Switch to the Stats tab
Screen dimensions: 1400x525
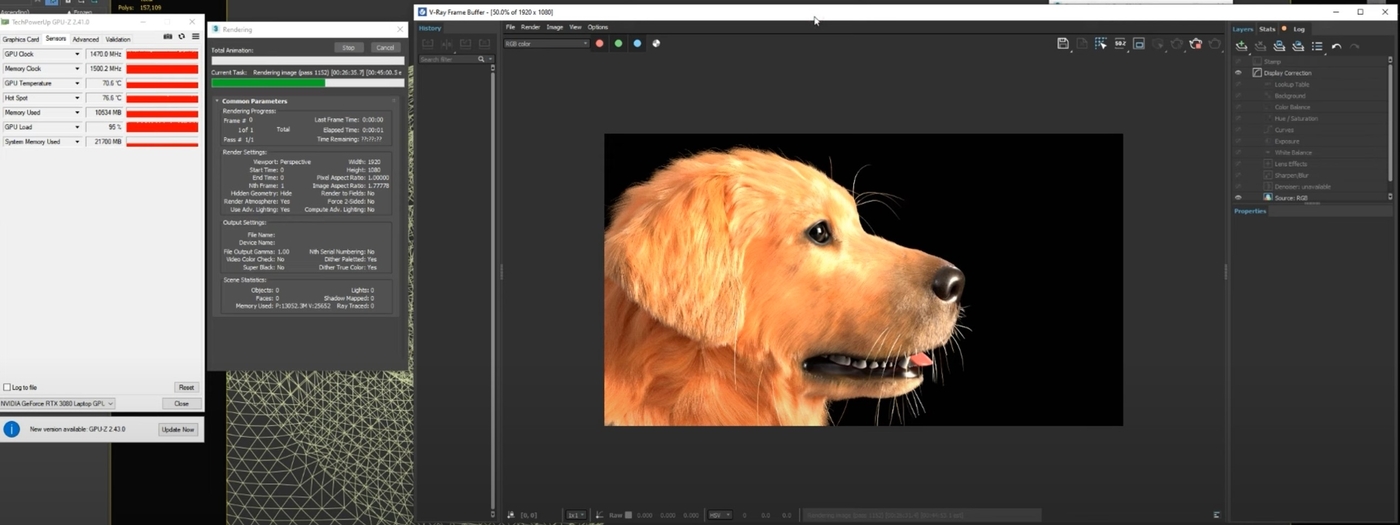click(x=1267, y=29)
